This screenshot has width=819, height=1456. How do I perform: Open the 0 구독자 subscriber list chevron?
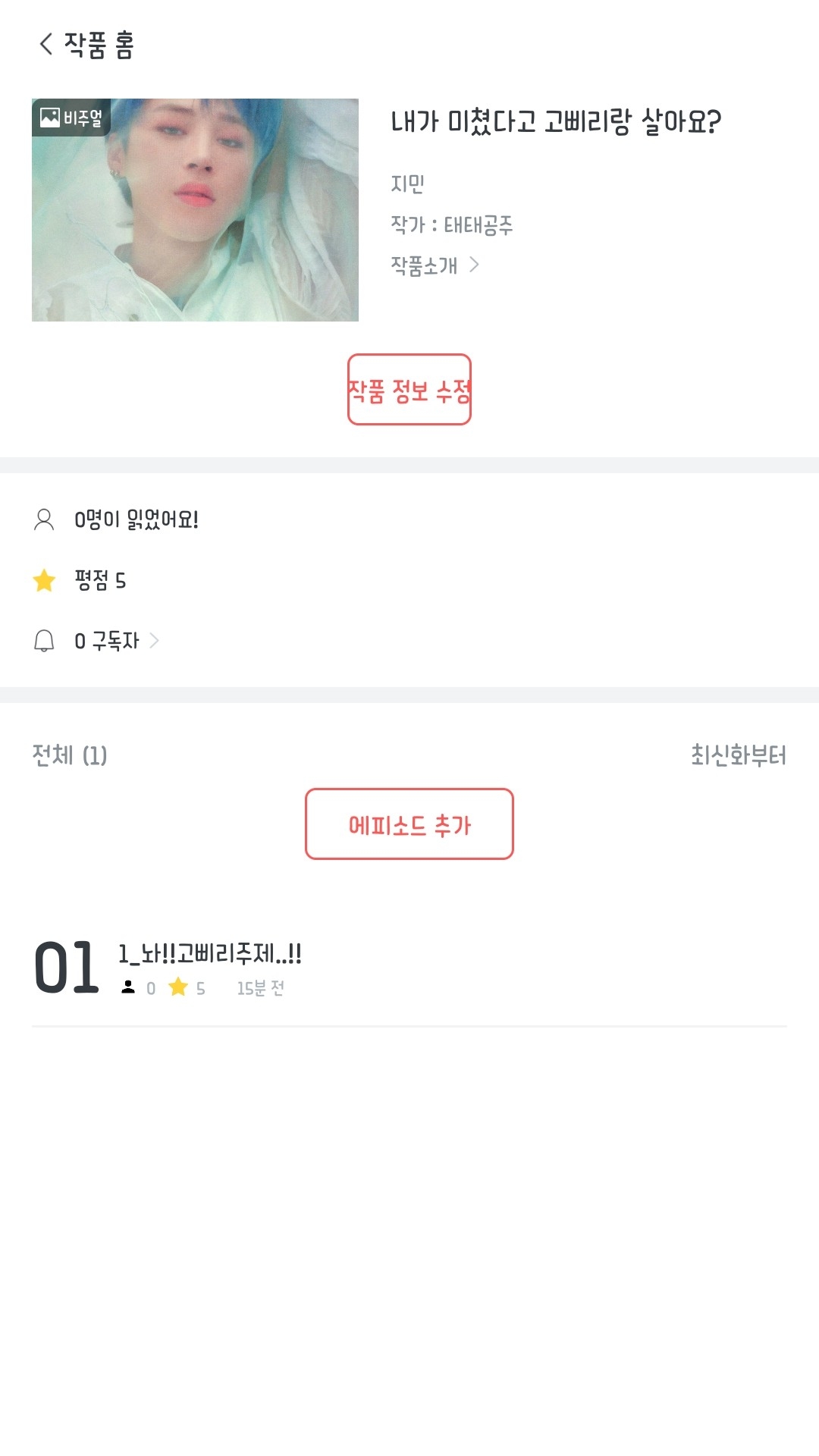click(x=155, y=641)
